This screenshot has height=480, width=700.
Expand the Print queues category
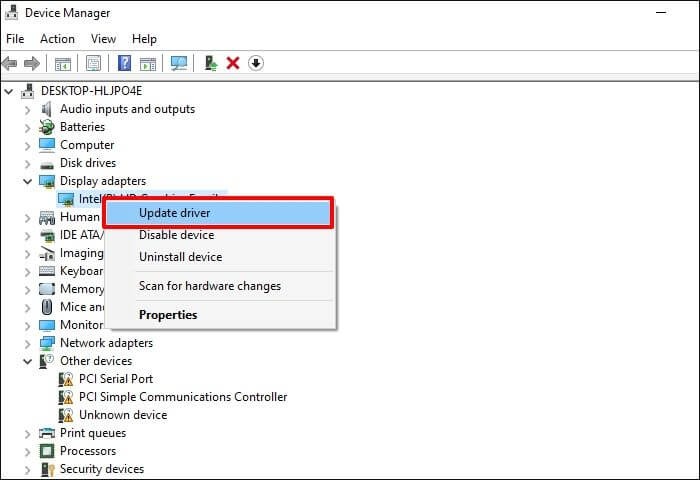click(28, 434)
